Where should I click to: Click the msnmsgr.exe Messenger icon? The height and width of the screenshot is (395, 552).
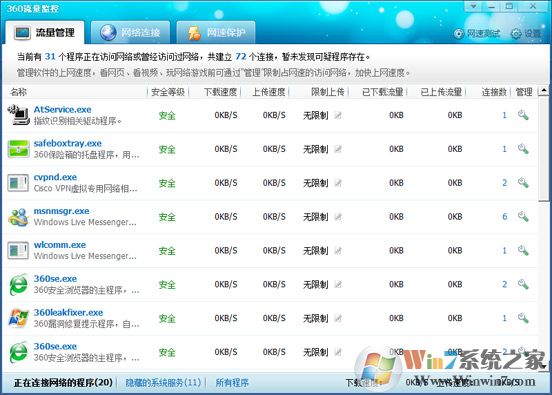(18, 217)
